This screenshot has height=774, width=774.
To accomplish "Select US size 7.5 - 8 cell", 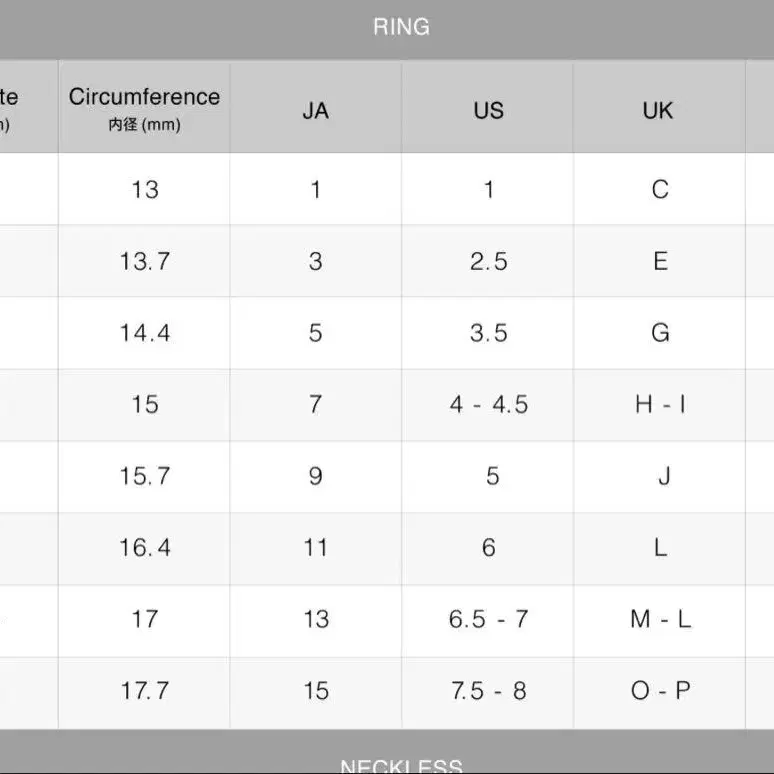I will point(488,692).
